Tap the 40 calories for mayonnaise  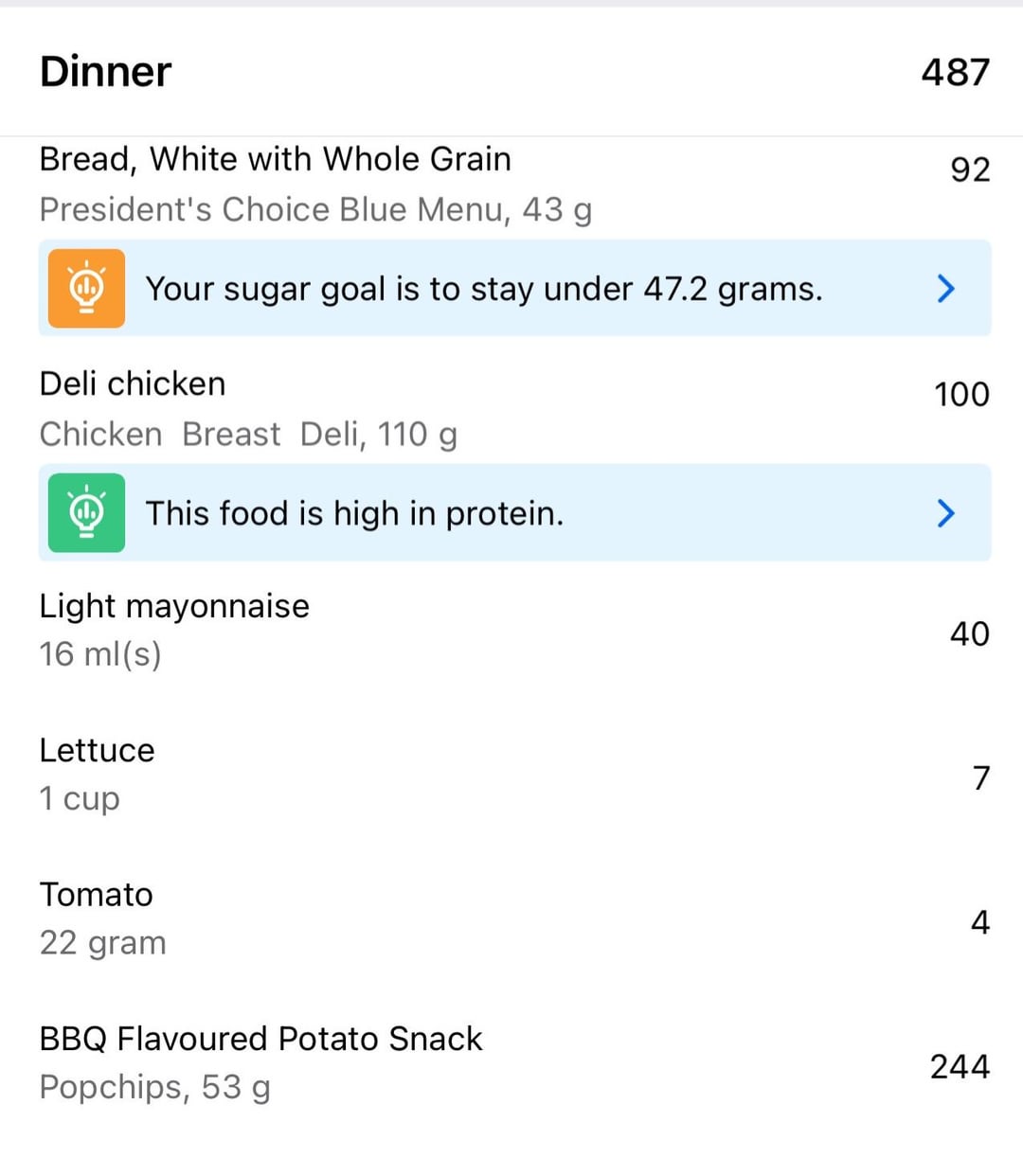(x=970, y=633)
